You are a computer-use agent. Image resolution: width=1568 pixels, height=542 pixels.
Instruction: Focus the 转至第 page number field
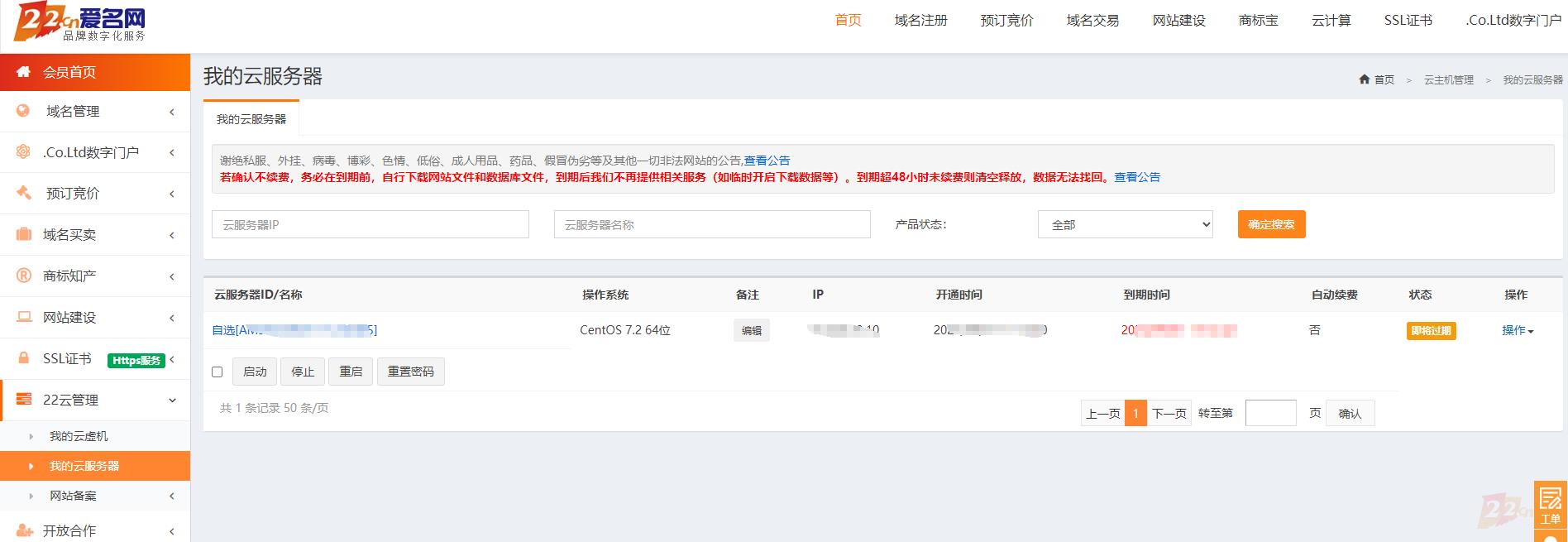pyautogui.click(x=1270, y=413)
